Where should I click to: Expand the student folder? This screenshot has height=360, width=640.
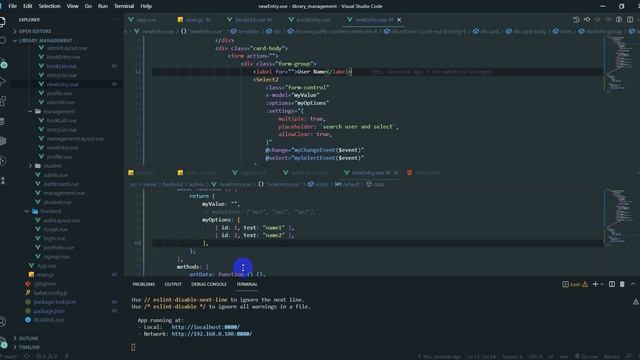click(53, 166)
